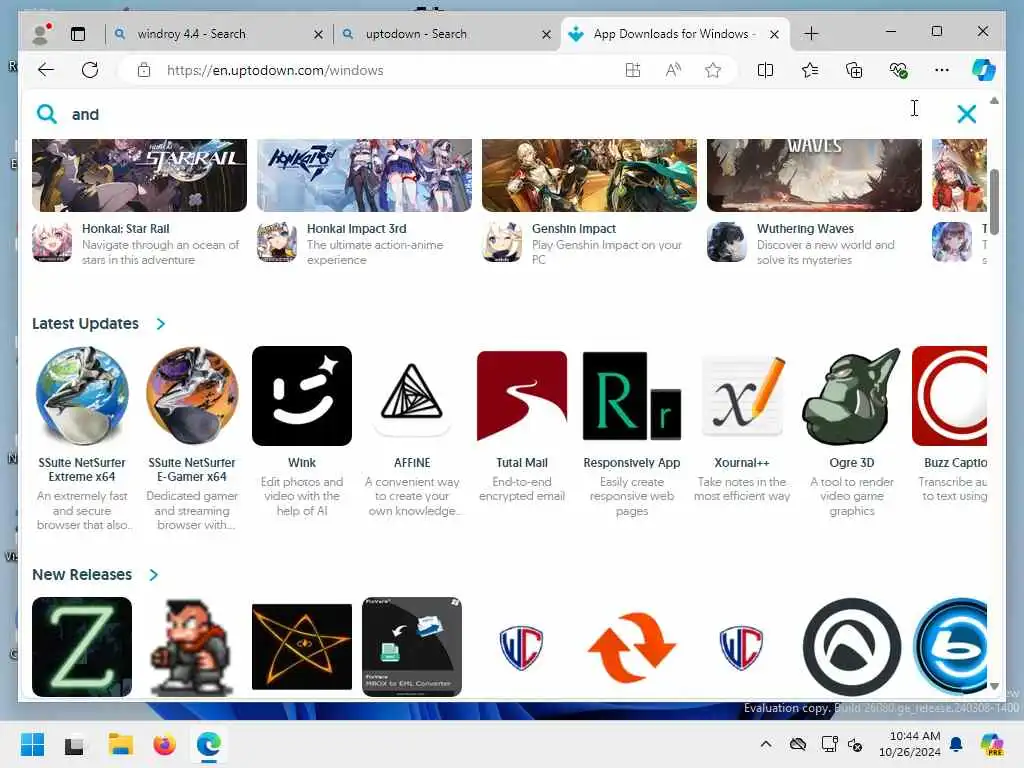Open the SSuite NetSurfer E-Gamer x64 icon
1024x768 pixels.
coord(192,396)
